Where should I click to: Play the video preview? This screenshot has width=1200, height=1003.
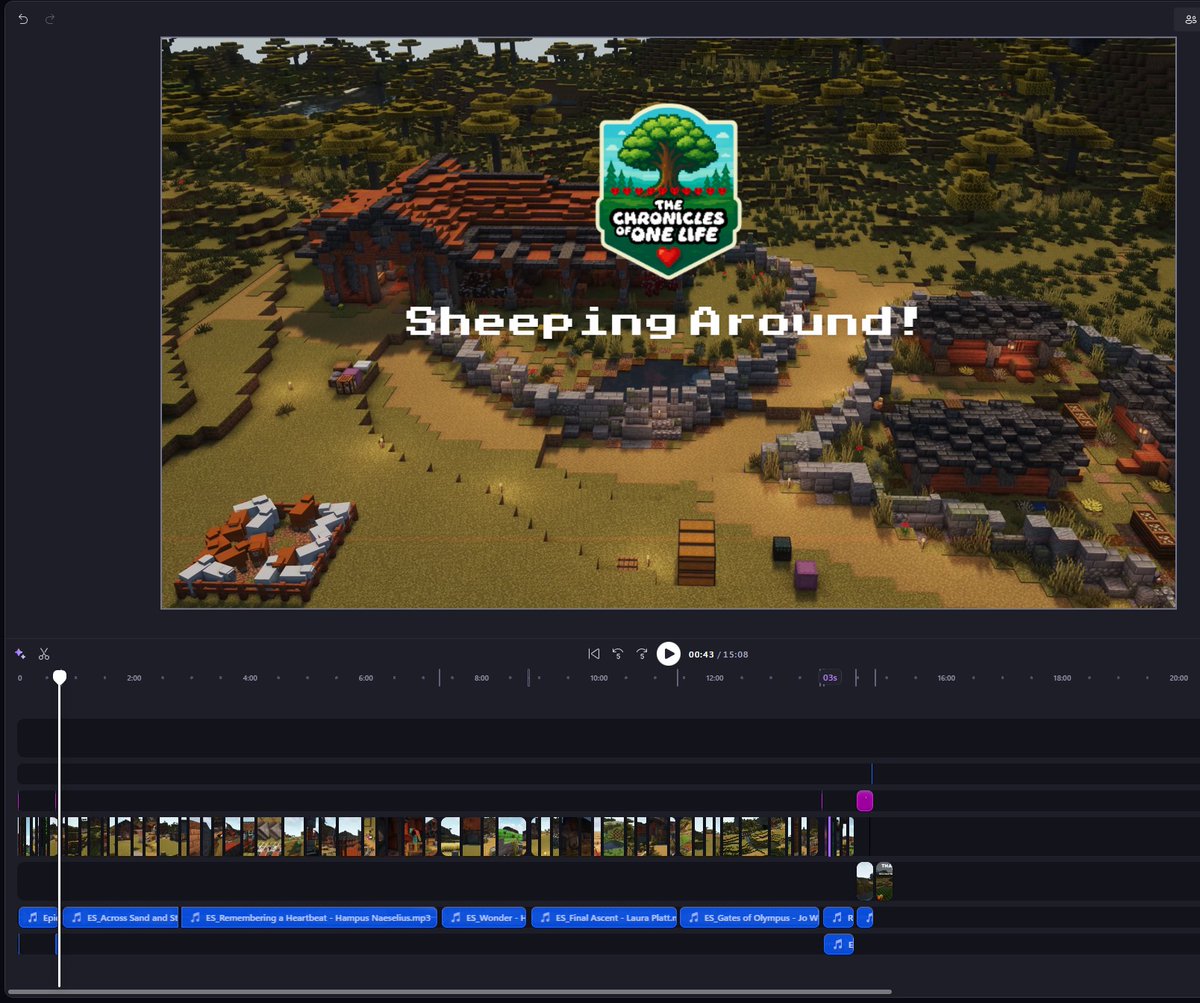(668, 654)
